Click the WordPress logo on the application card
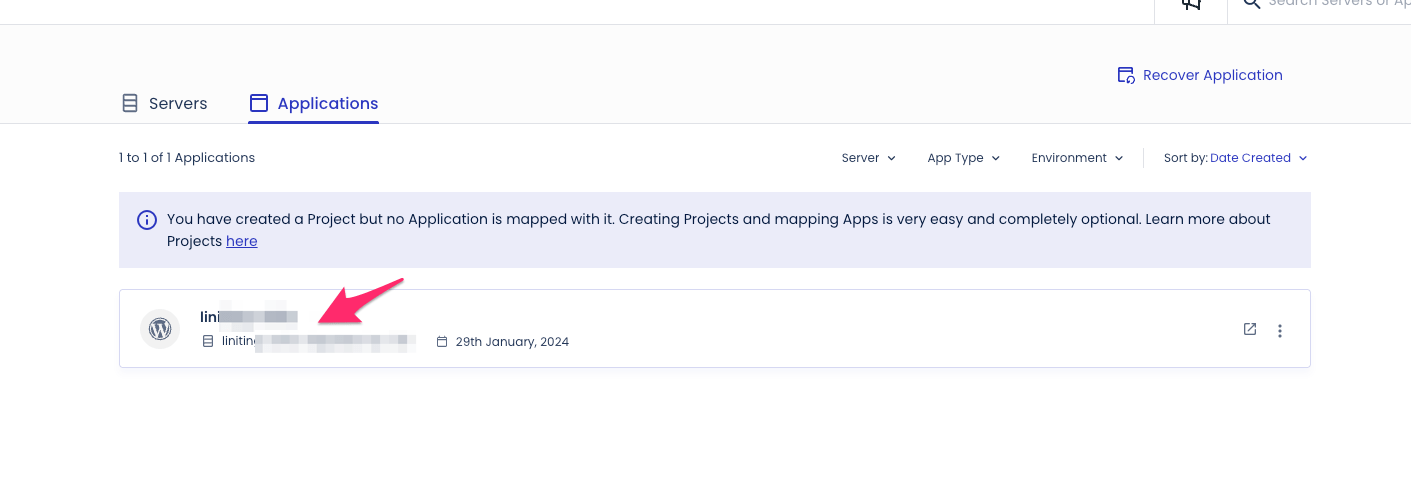1411x489 pixels. coord(160,328)
